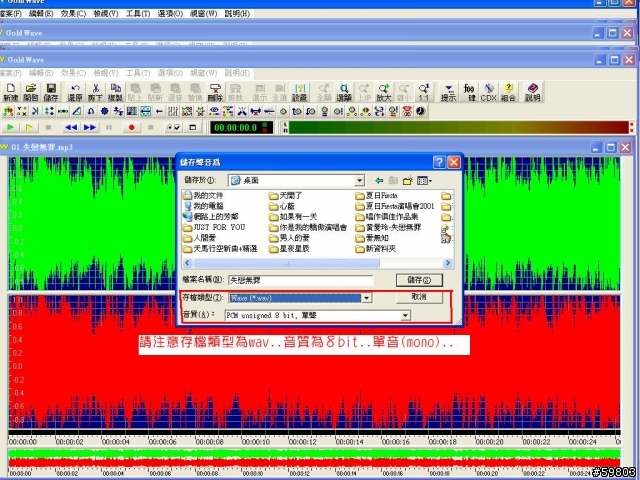640x480 pixels.
Task: Click the CDX audio extraction icon
Action: tap(489, 92)
